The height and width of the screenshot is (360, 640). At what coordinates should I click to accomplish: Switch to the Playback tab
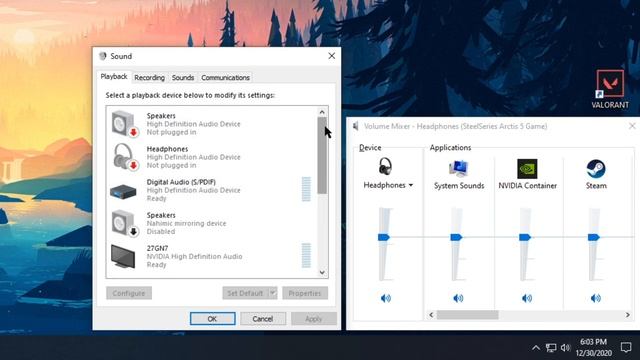(x=114, y=77)
